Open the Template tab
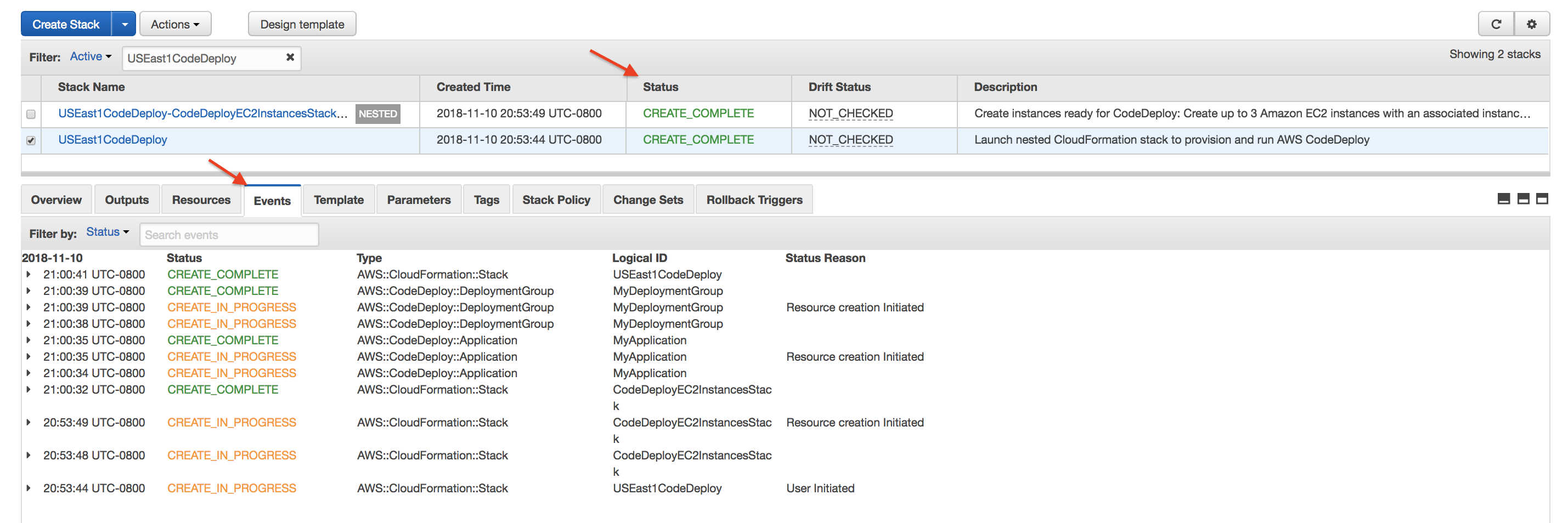The image size is (1568, 523). click(339, 200)
